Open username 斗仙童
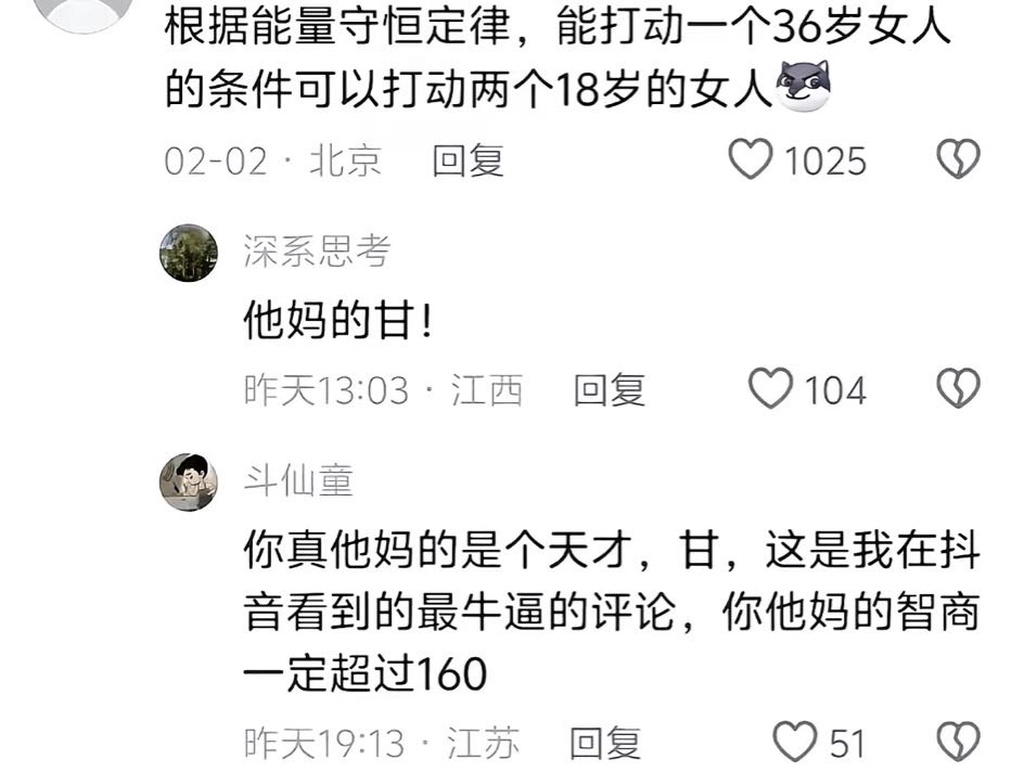Image resolution: width=1024 pixels, height=772 pixels. tap(298, 481)
